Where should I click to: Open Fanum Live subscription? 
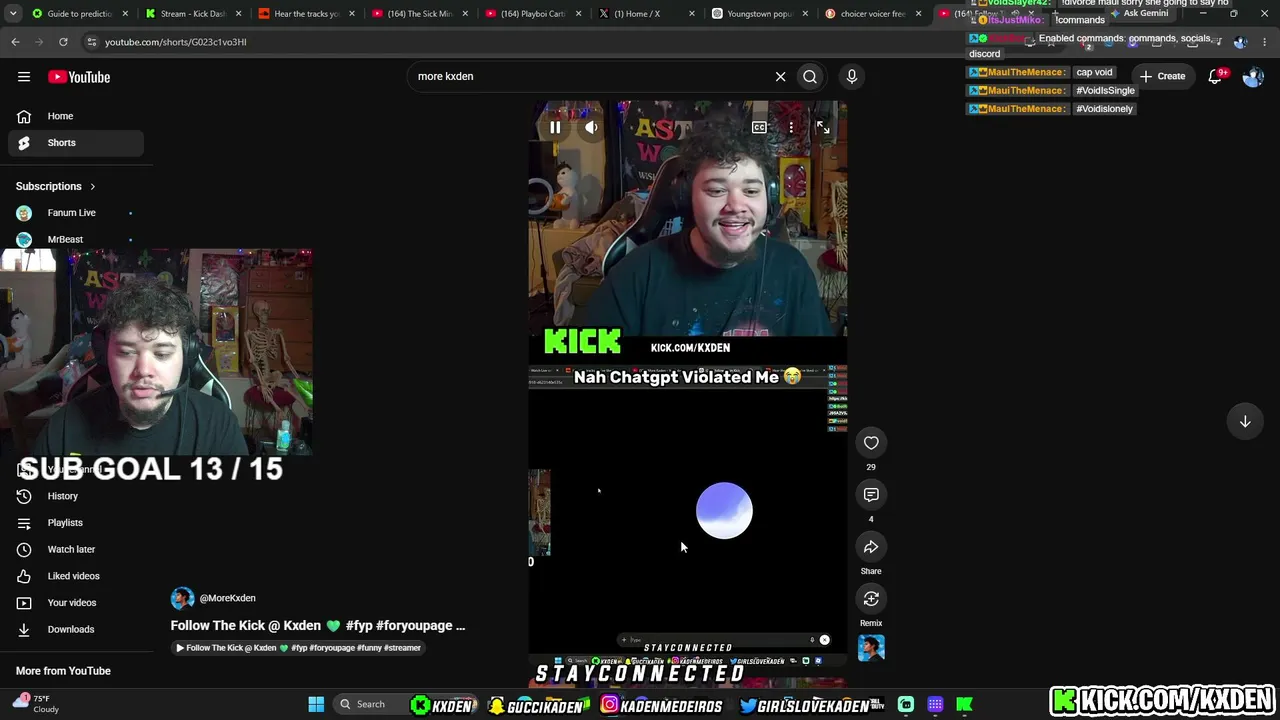[x=76, y=213]
